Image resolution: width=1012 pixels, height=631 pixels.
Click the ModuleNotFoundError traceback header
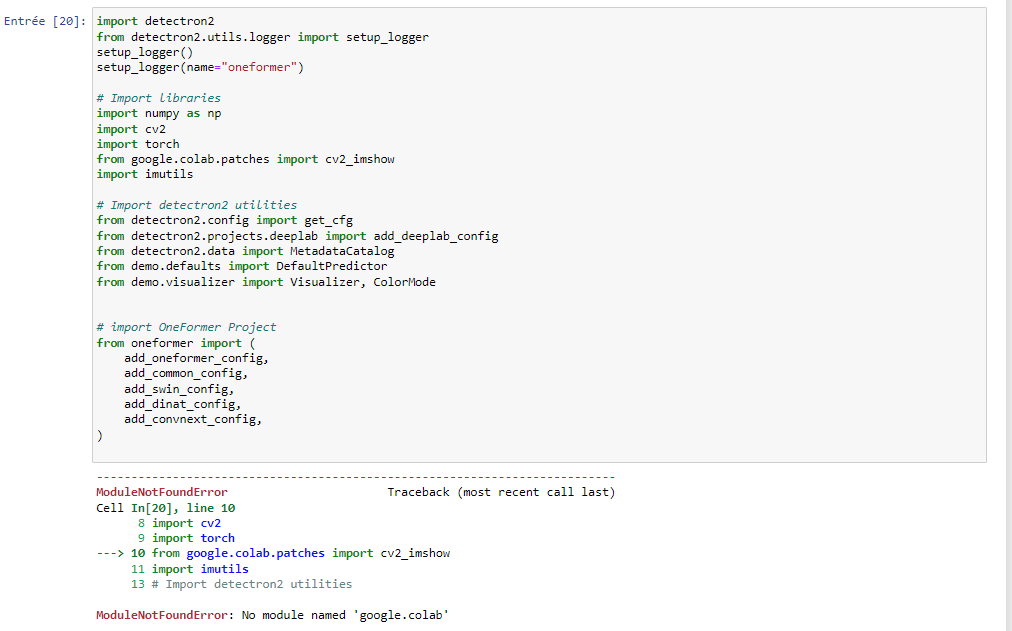click(152, 491)
